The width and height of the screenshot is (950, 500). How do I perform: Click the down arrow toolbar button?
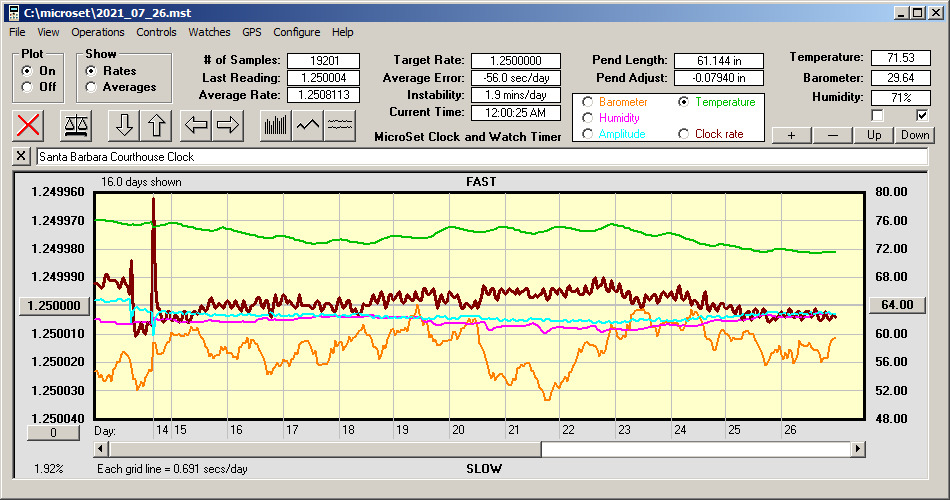(x=124, y=125)
